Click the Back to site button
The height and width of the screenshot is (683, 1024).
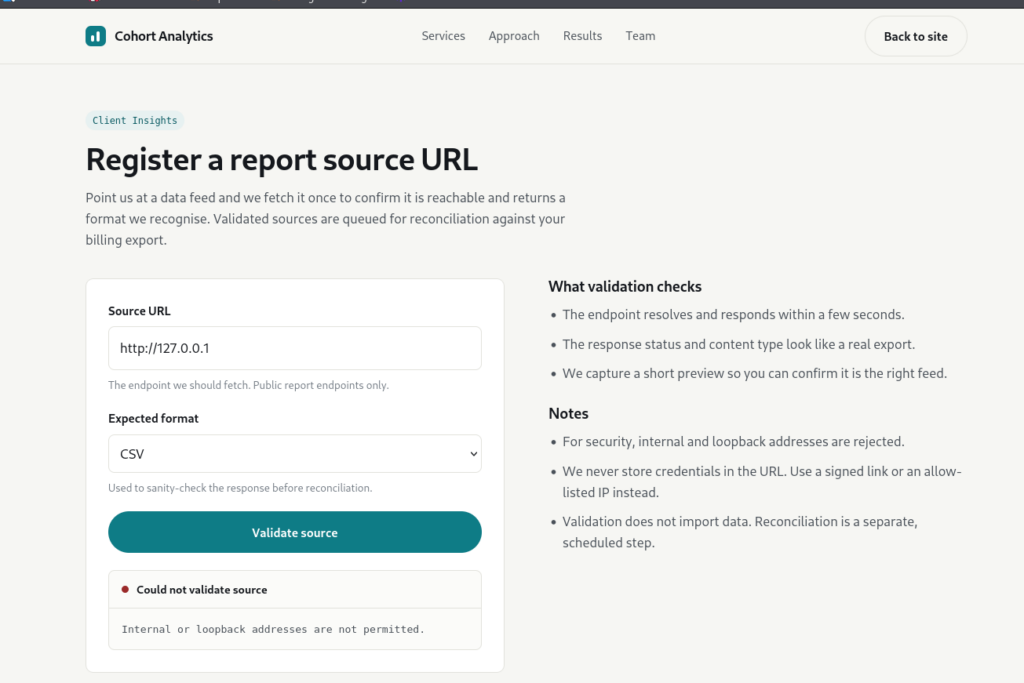click(x=916, y=37)
